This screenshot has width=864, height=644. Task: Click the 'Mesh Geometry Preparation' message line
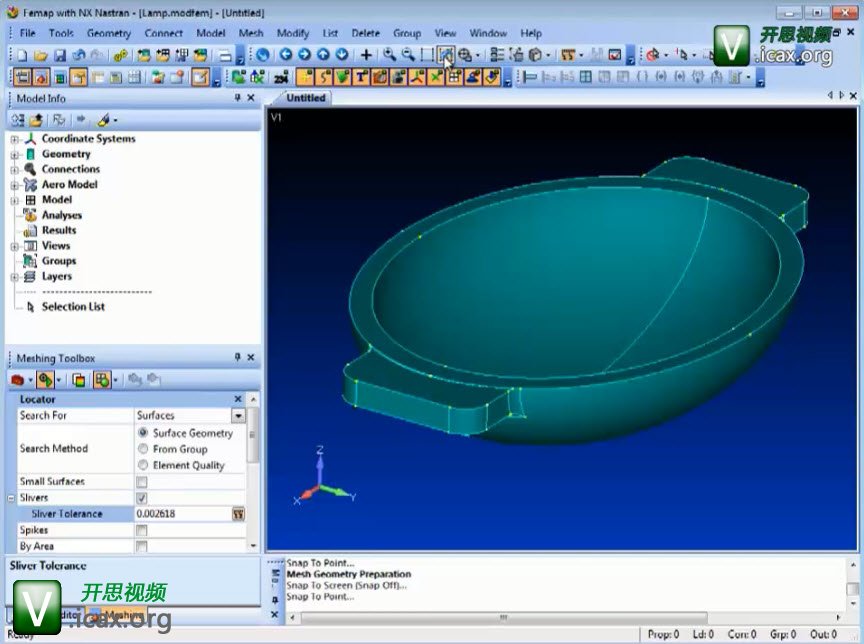click(x=349, y=574)
